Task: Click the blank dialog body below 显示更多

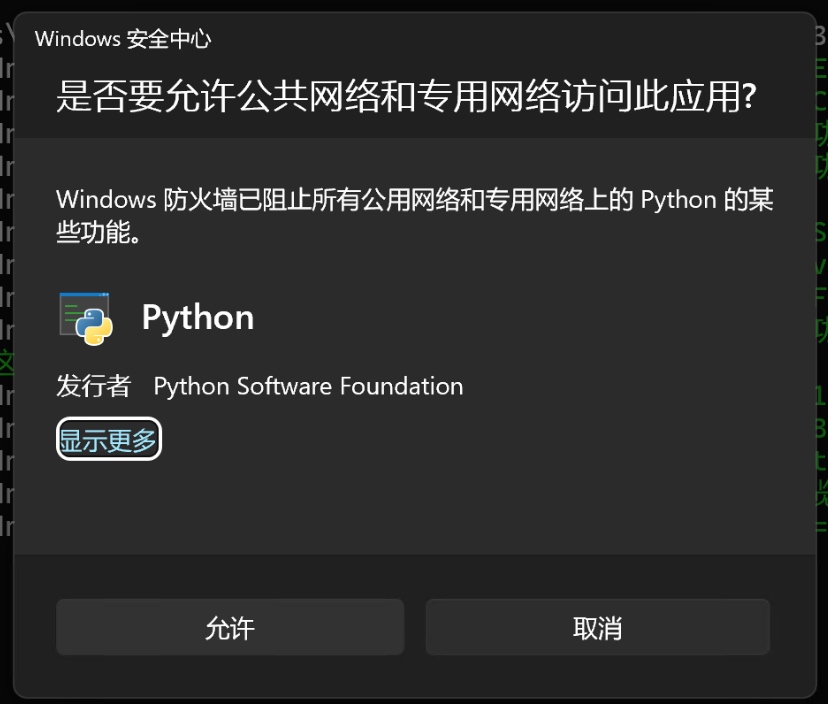Action: click(415, 507)
